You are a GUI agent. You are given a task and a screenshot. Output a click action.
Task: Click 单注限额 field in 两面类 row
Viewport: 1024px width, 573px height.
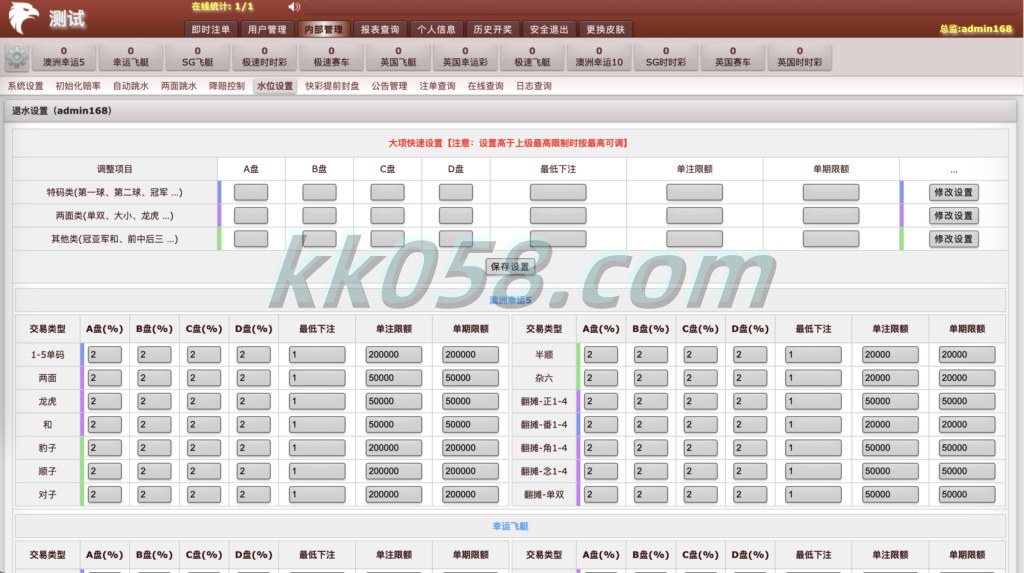pos(694,216)
